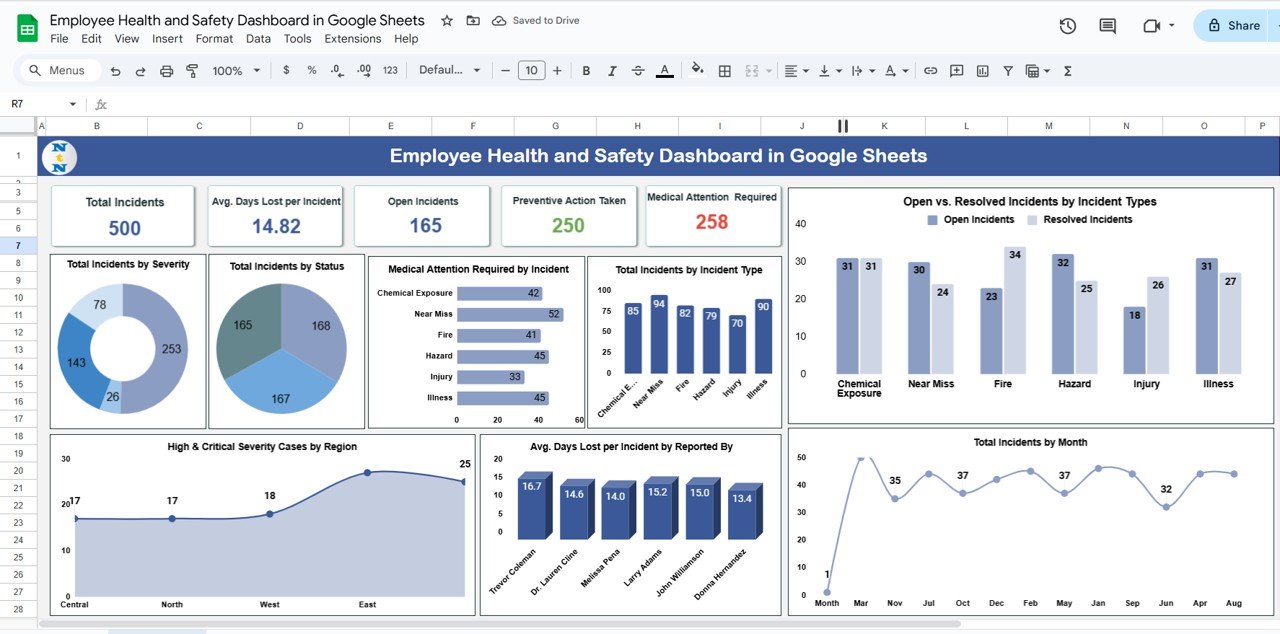Open the Borders tool
This screenshot has height=634, width=1280.
point(725,71)
